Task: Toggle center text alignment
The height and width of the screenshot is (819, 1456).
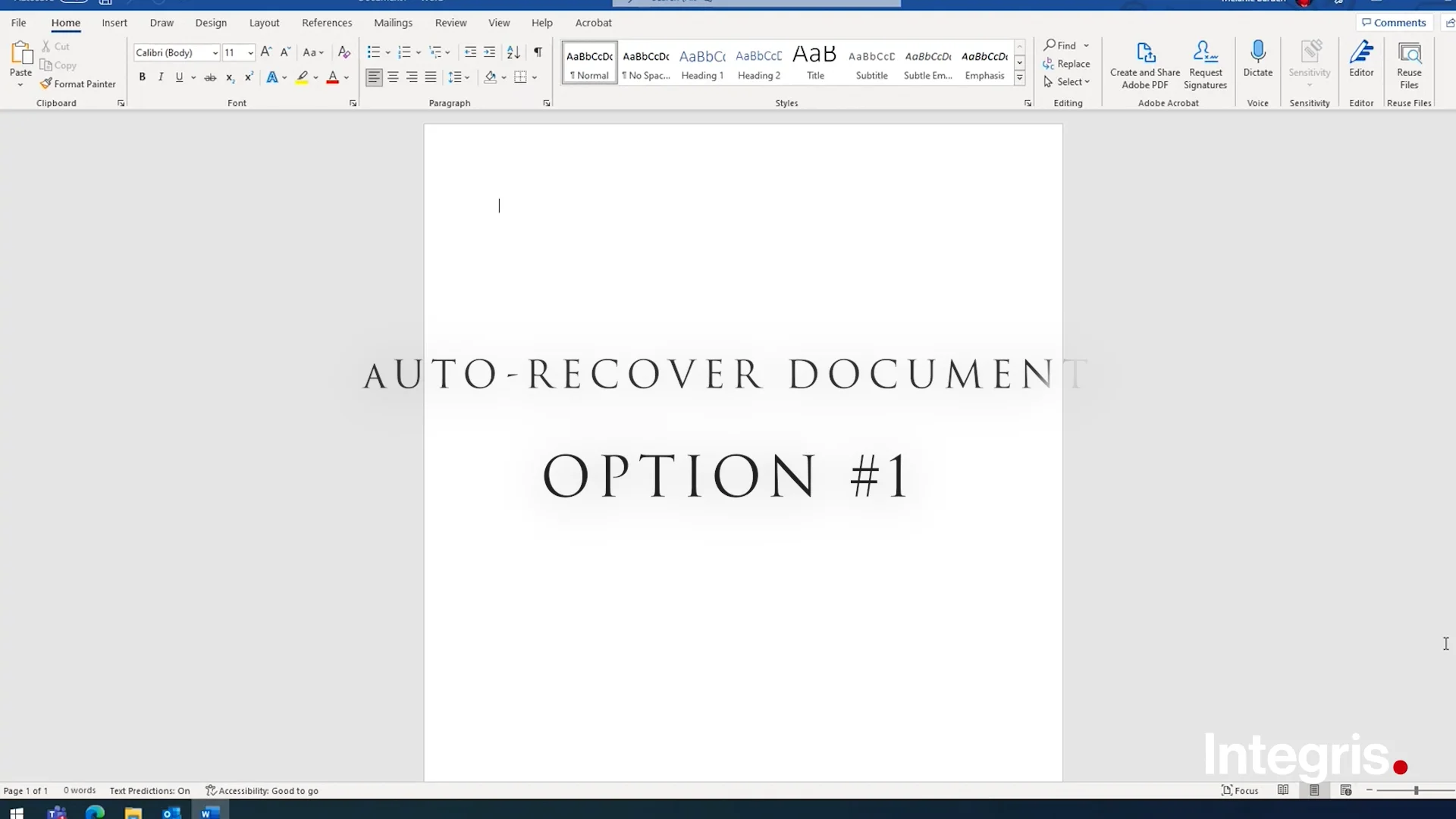Action: tap(393, 77)
